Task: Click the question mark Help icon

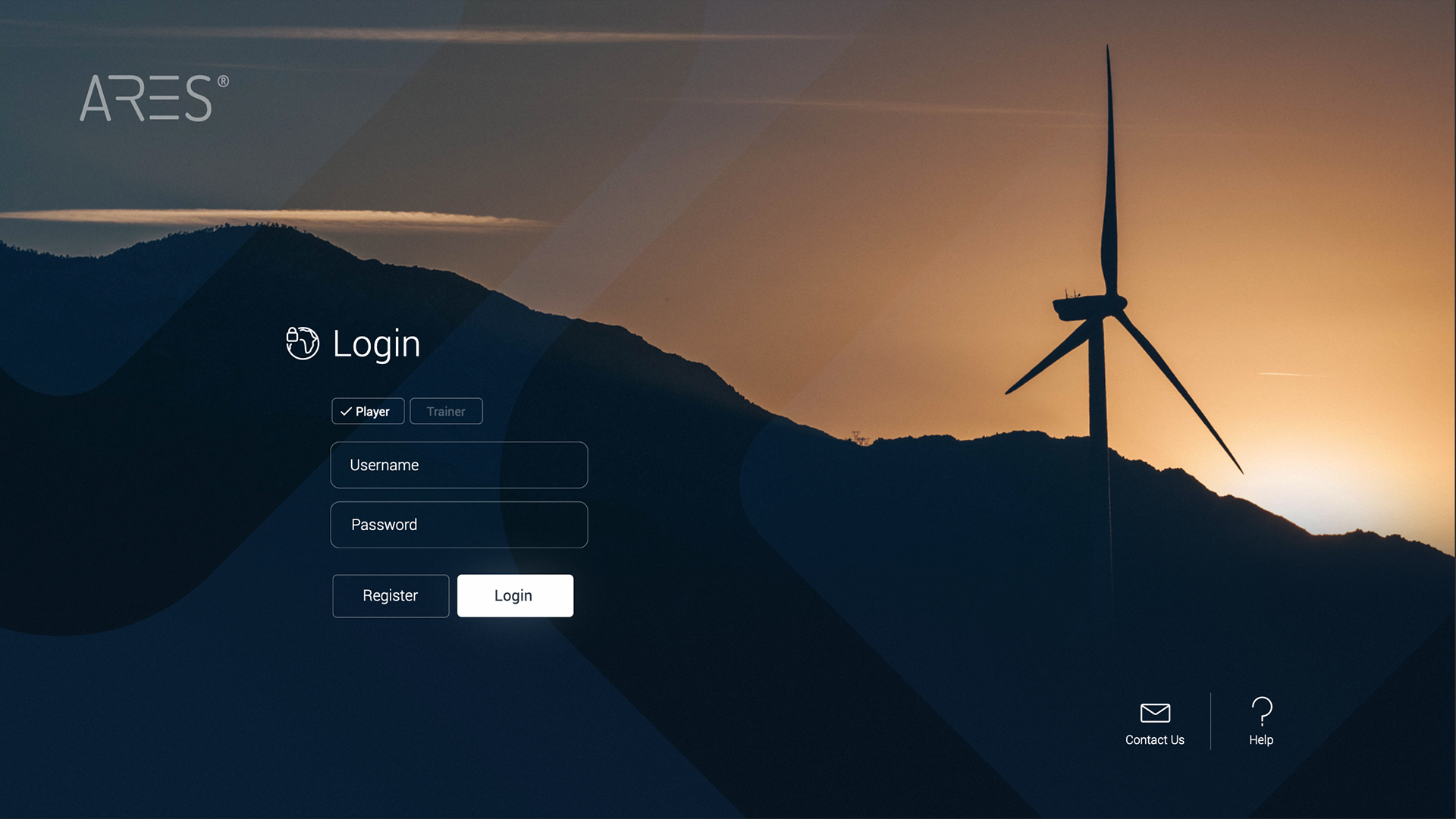Action: (x=1261, y=711)
